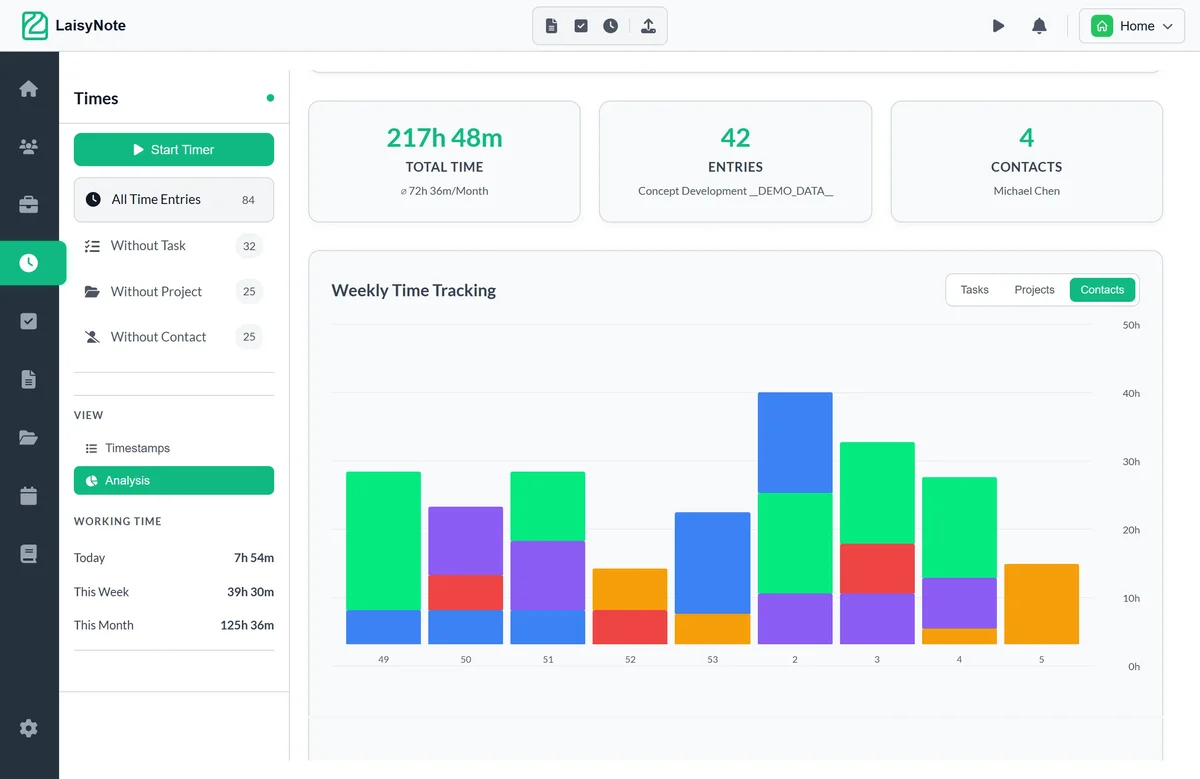1200x779 pixels.
Task: Expand the Without Project filter
Action: click(158, 291)
